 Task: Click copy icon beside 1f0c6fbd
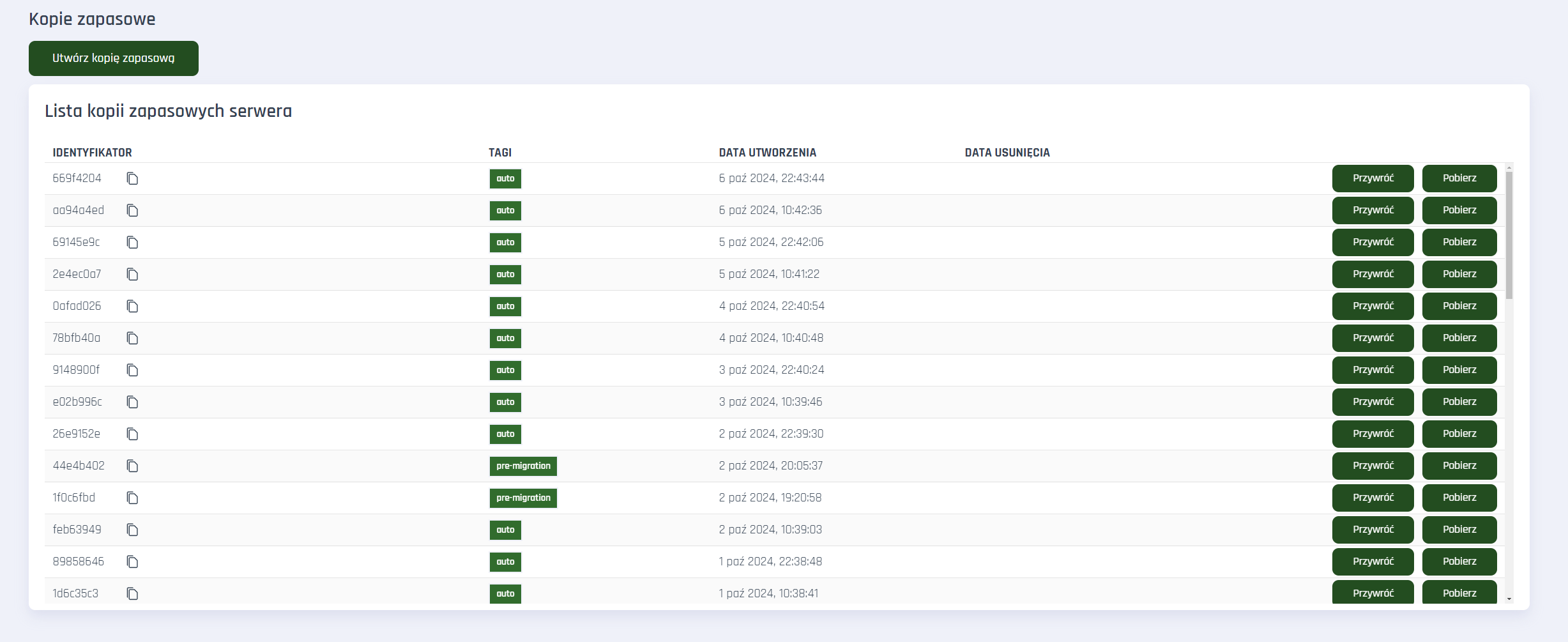pos(132,498)
